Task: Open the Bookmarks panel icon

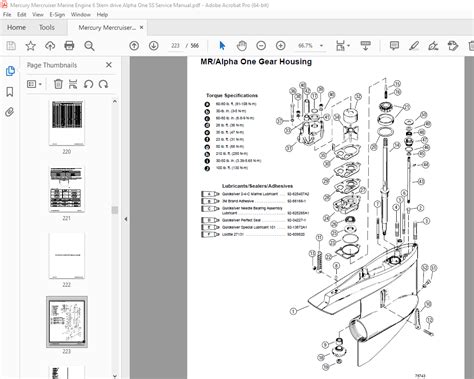Action: 10,92
